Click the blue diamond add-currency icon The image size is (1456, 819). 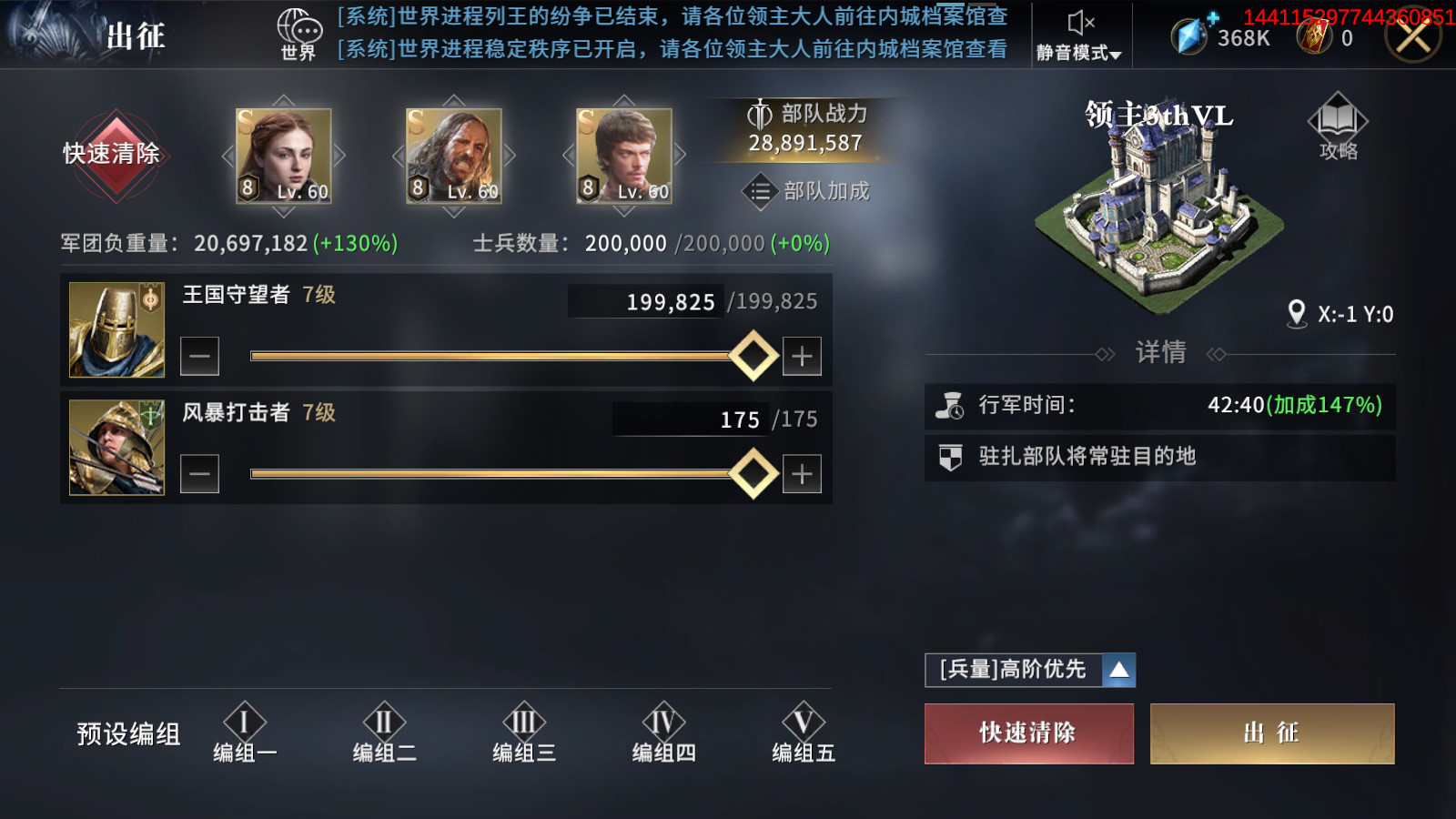(x=1192, y=34)
